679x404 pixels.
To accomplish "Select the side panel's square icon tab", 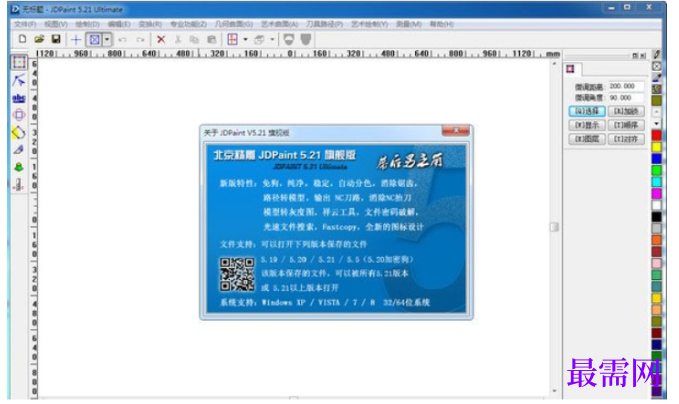I will (x=571, y=69).
